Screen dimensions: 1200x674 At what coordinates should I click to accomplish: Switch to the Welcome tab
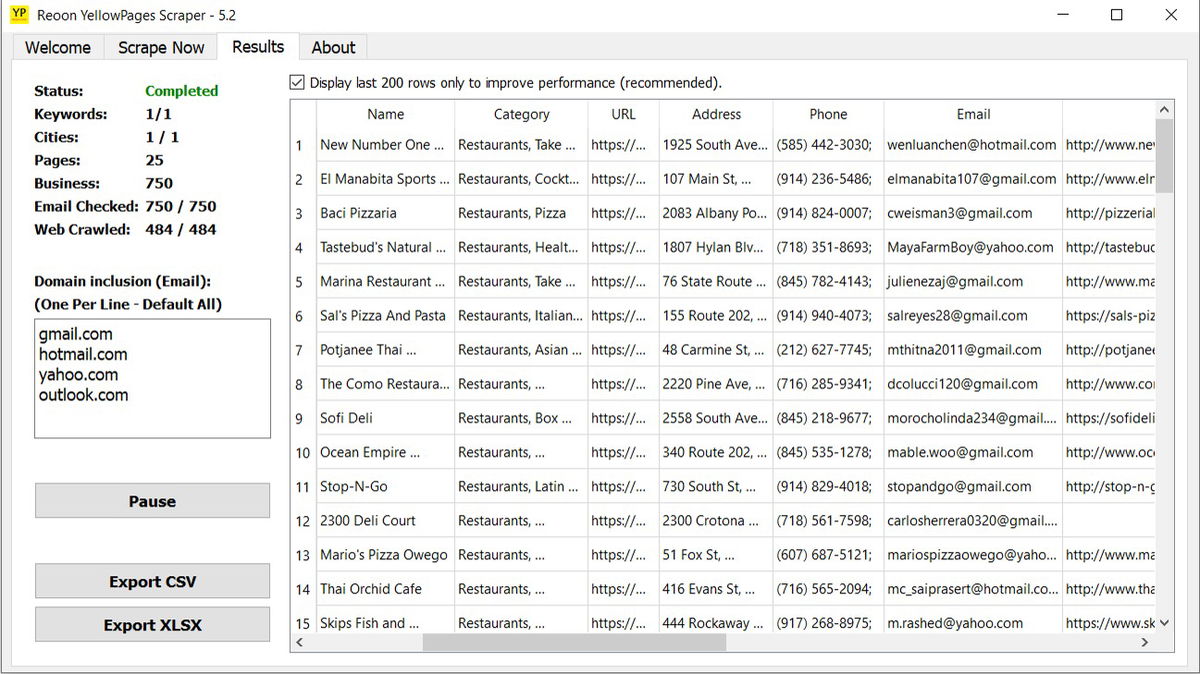(57, 47)
